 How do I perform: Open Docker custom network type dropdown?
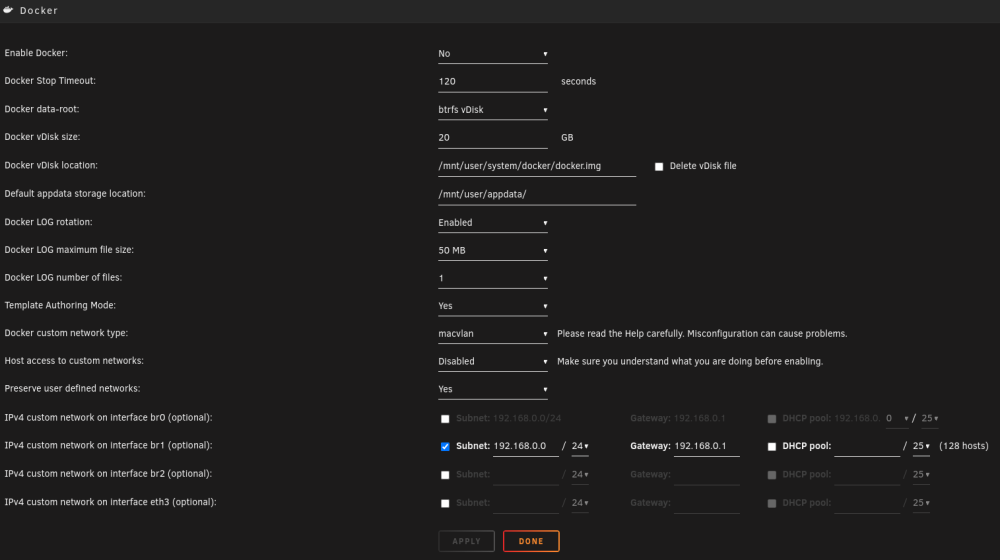492,334
